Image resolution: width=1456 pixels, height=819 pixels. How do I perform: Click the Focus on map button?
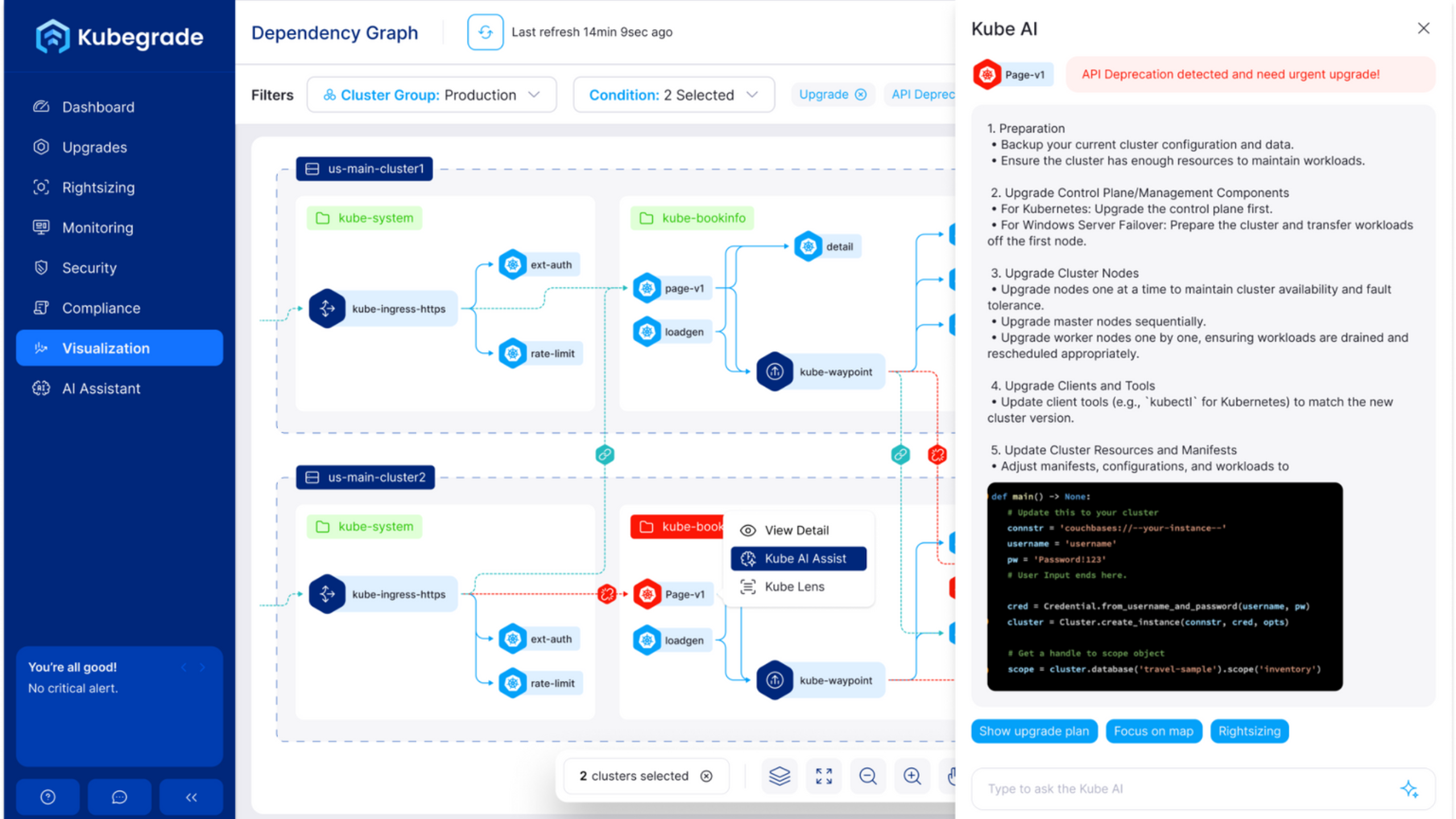(x=1153, y=731)
